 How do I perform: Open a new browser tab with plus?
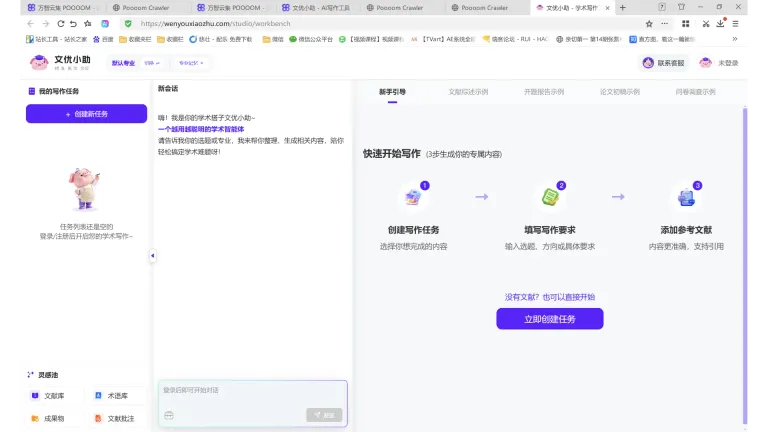(x=623, y=7)
